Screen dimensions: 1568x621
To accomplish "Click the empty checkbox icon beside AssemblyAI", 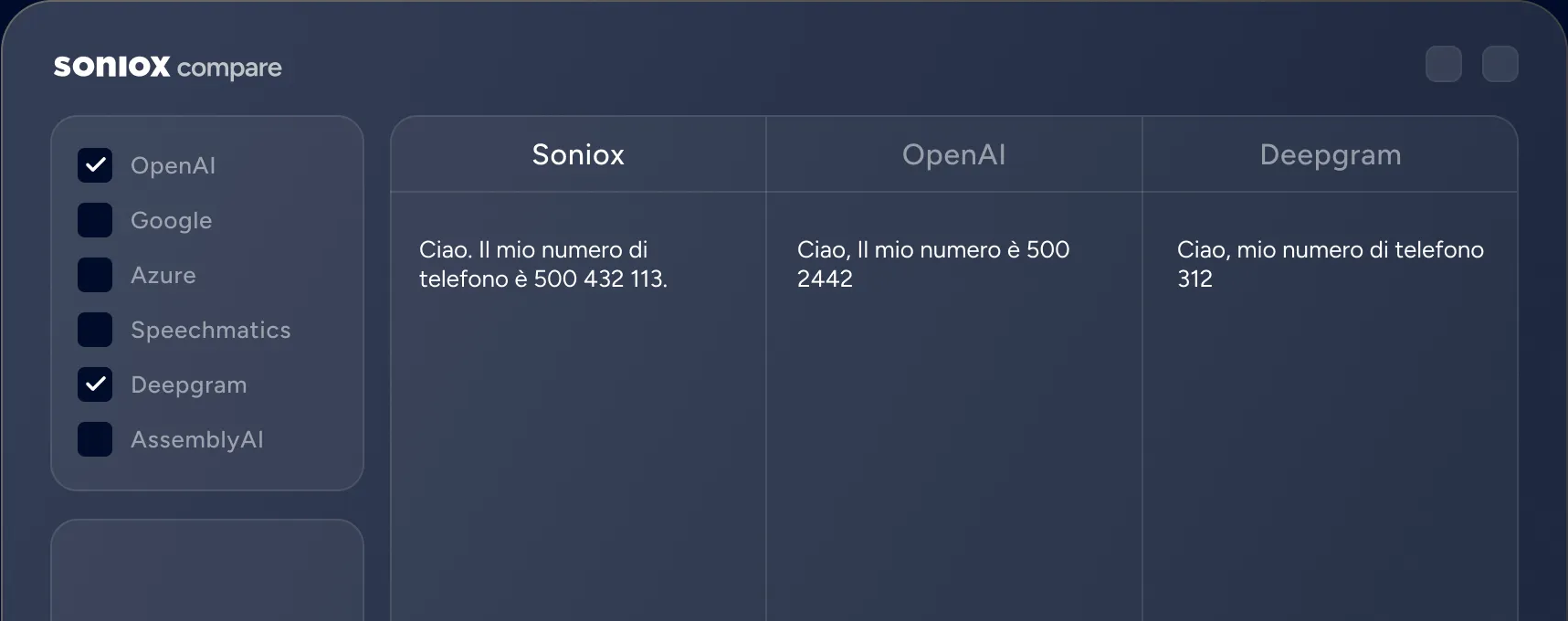I will [95, 439].
